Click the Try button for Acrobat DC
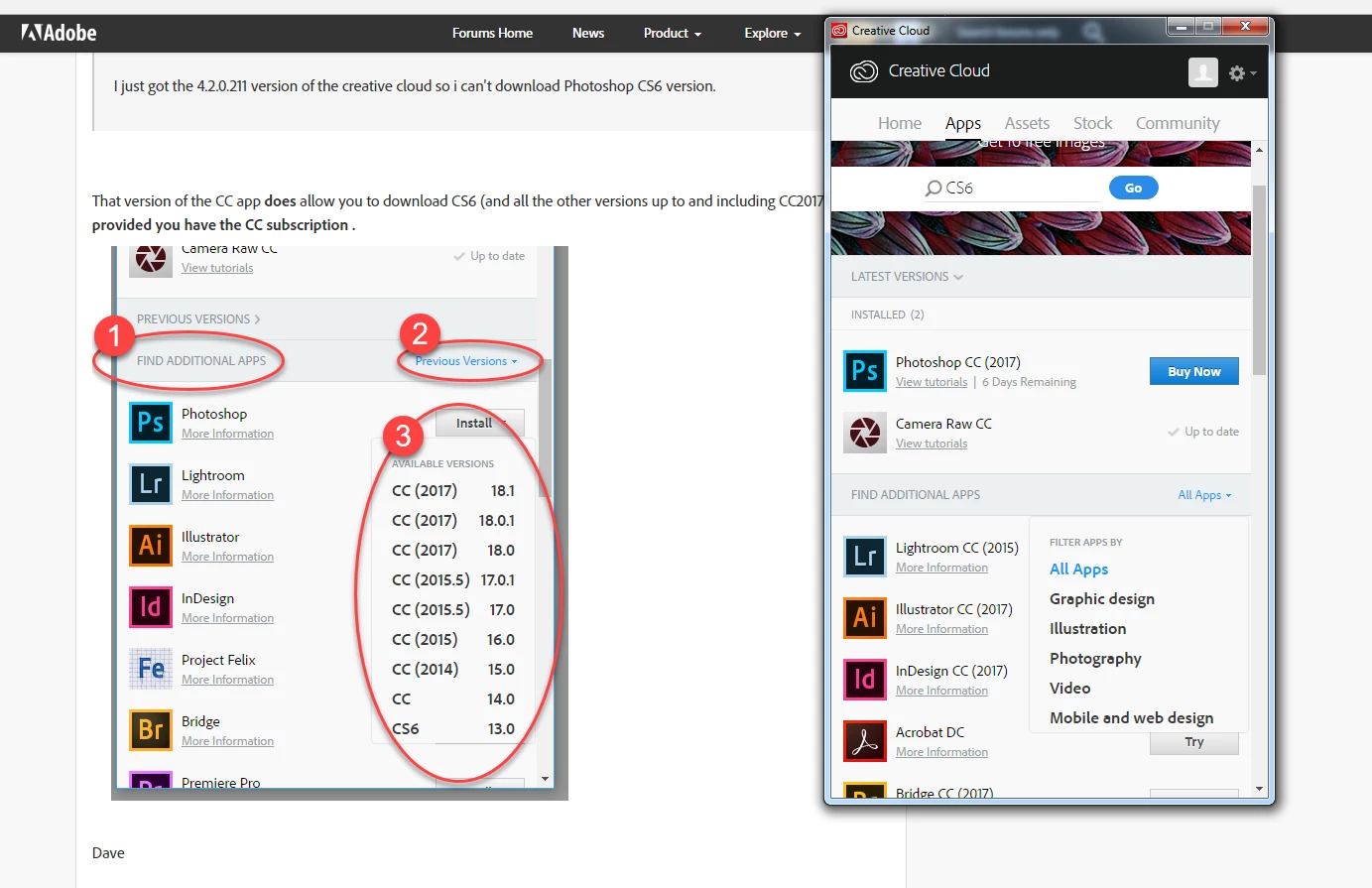The width and height of the screenshot is (1372, 888). coord(1194,743)
